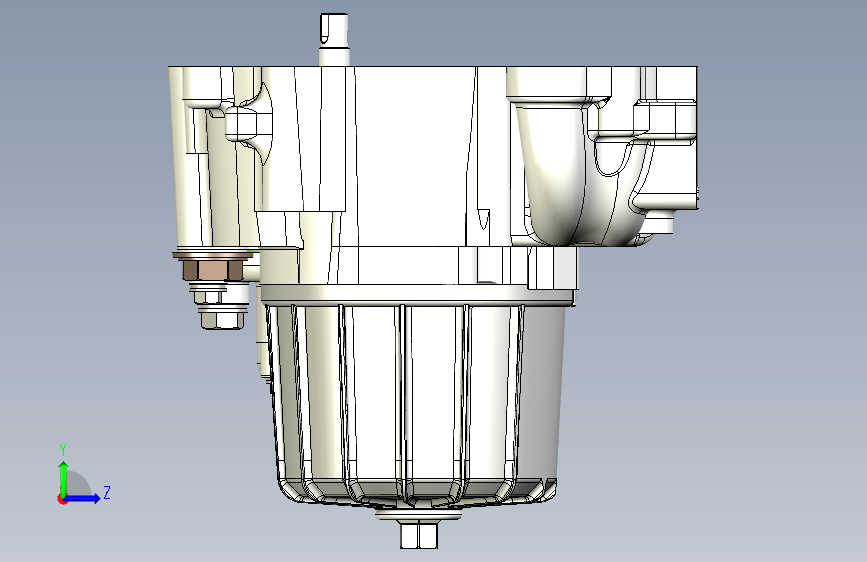Screen dimensions: 867x562
Task: Click the green Y axis arrow of triad
Action: tap(64, 479)
